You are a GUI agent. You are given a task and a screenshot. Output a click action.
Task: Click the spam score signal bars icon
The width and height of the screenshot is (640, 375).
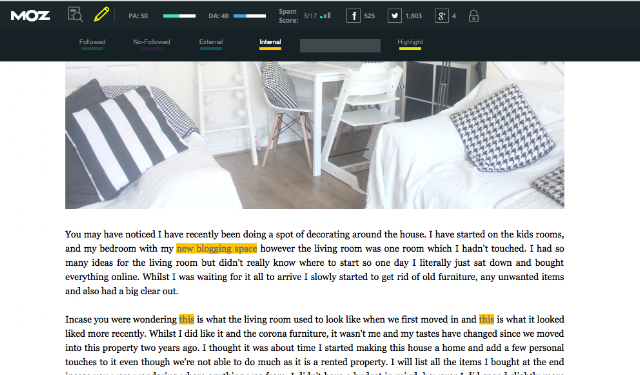[x=325, y=16]
